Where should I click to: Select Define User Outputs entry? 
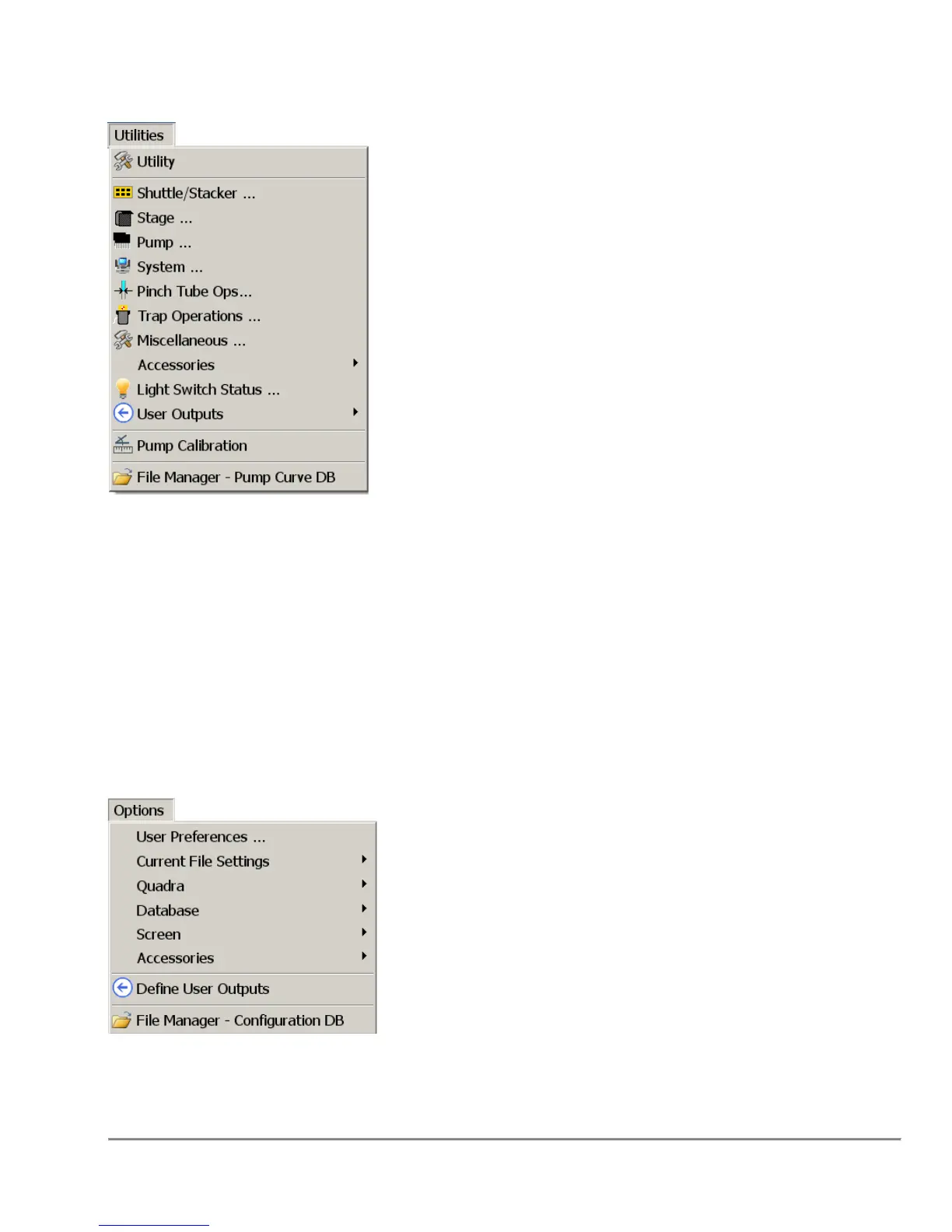(x=242, y=989)
